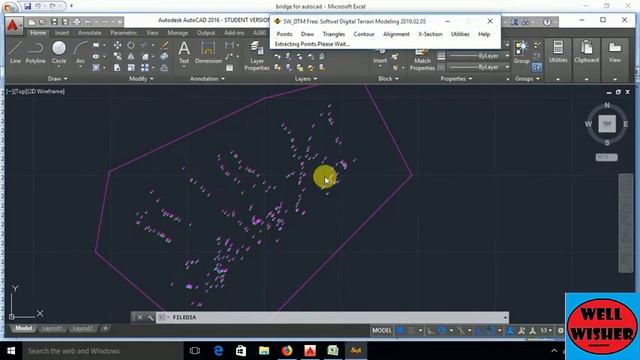
Task: Toggle polar tracking in status bar
Action: (x=442, y=330)
